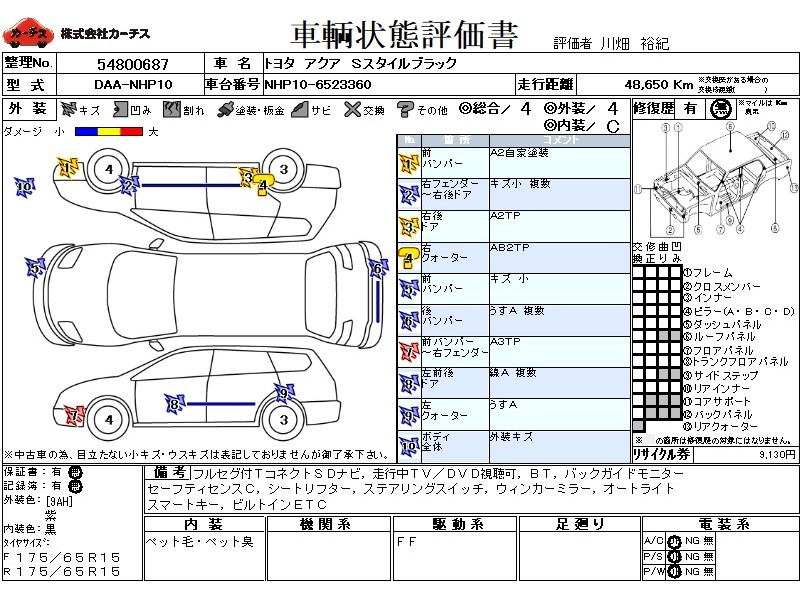800x600 pixels.
Task: Click the 機関系 column header
Action: (328, 524)
